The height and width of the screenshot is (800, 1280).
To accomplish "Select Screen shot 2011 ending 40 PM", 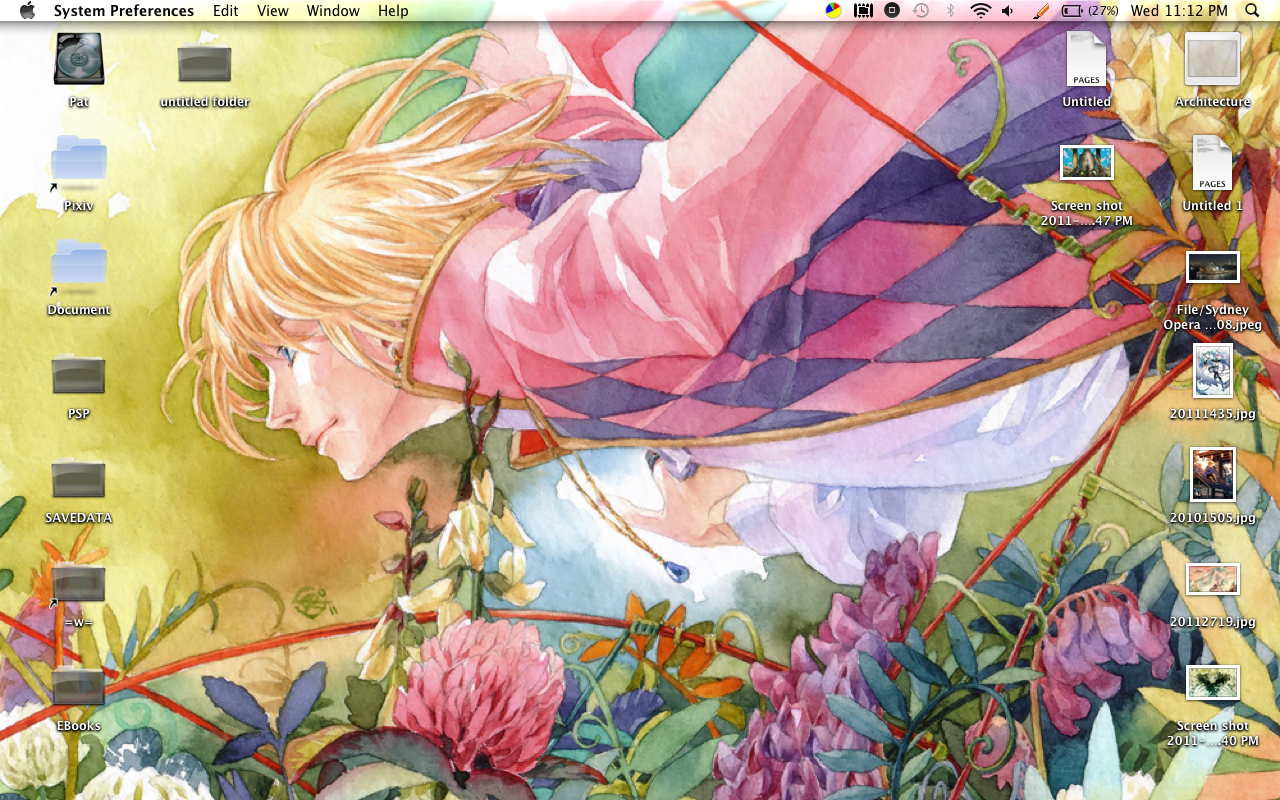I will tap(1213, 683).
